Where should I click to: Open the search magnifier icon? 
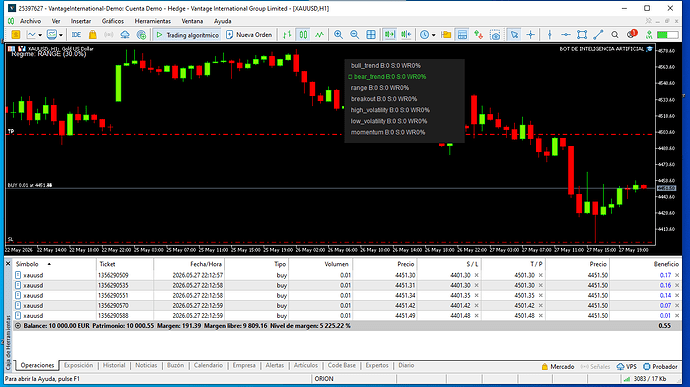tap(615, 34)
